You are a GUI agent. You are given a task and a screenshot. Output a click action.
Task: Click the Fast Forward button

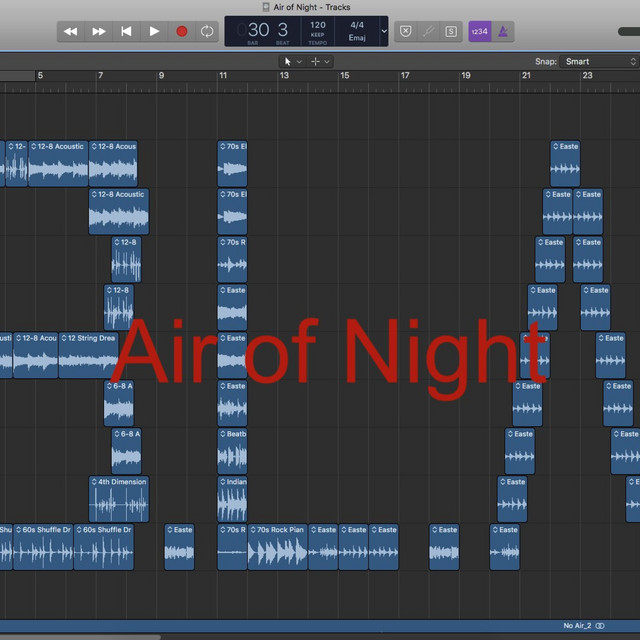[99, 31]
